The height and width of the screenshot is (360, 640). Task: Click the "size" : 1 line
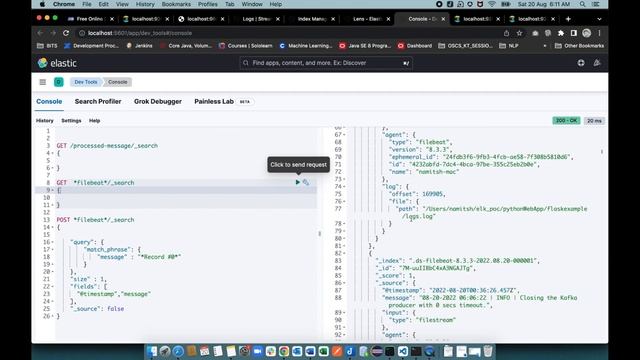click(x=88, y=279)
